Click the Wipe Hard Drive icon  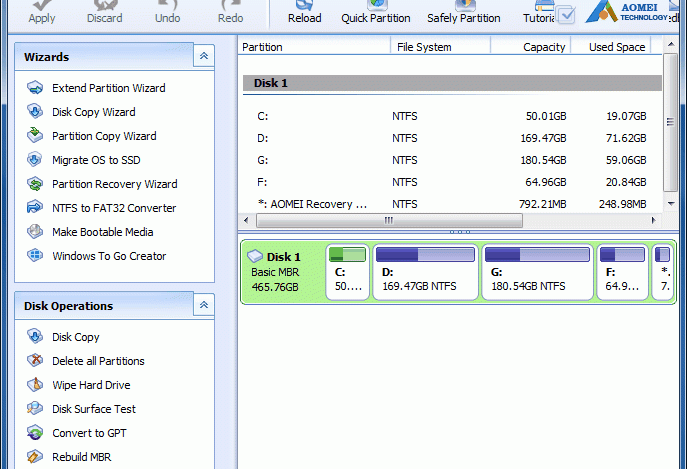[x=35, y=385]
